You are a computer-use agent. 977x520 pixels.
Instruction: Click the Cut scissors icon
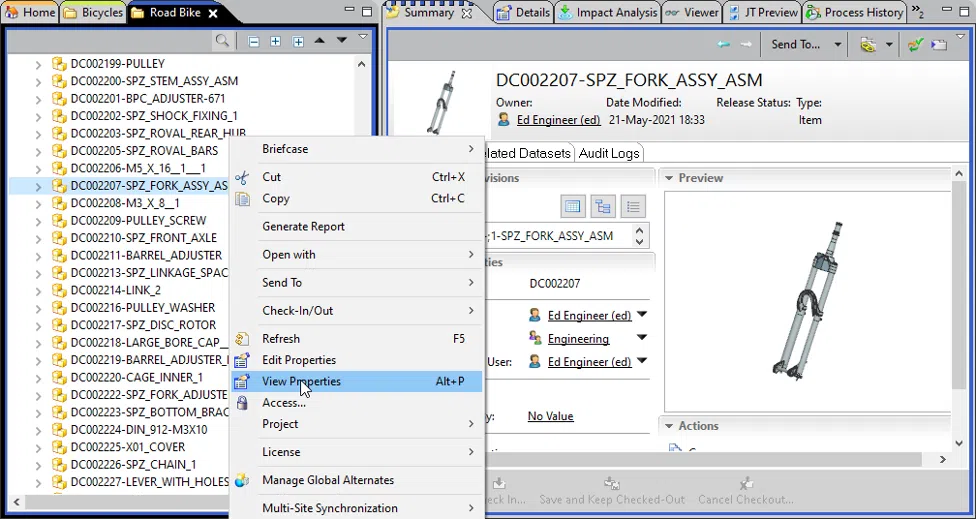tap(242, 177)
